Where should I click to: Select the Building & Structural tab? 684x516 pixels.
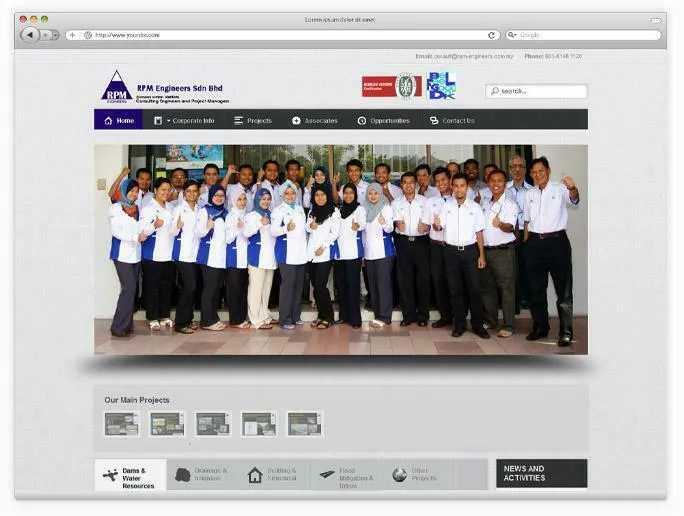point(274,475)
